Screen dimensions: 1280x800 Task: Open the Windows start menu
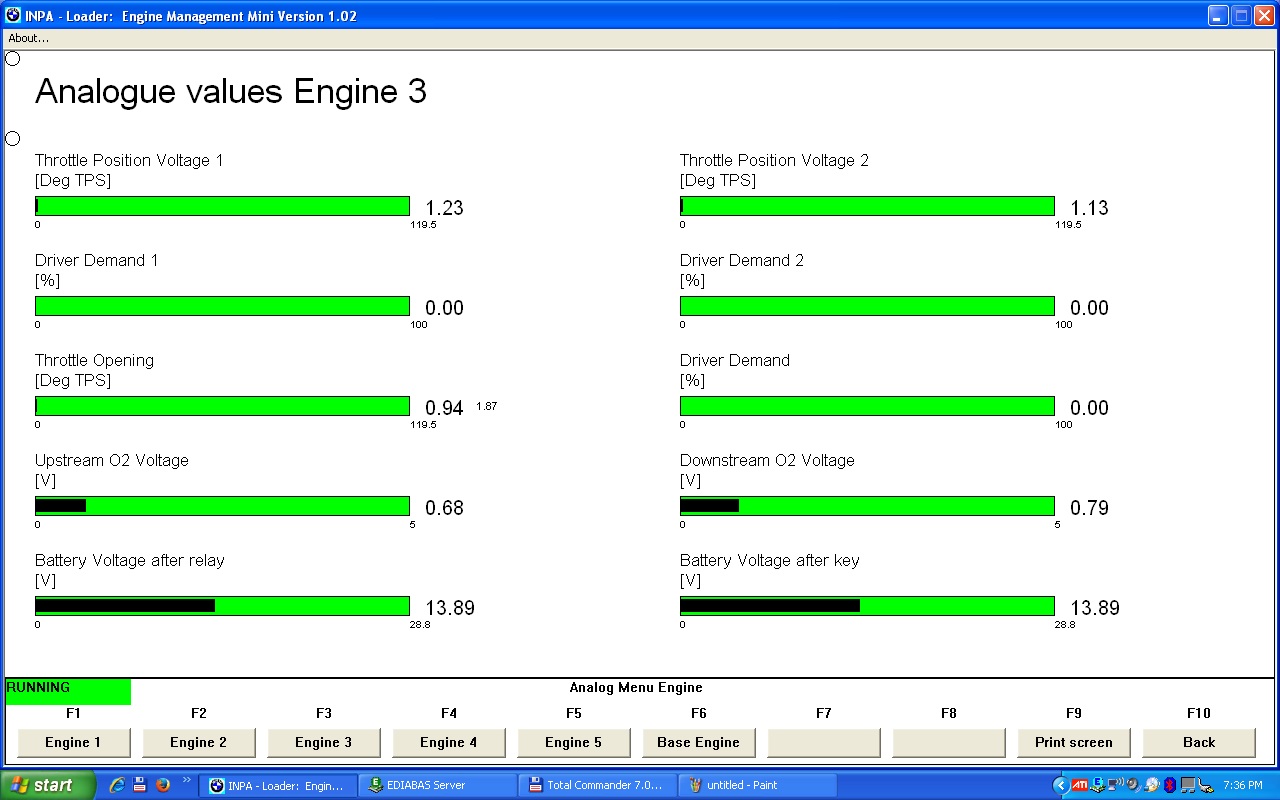45,785
